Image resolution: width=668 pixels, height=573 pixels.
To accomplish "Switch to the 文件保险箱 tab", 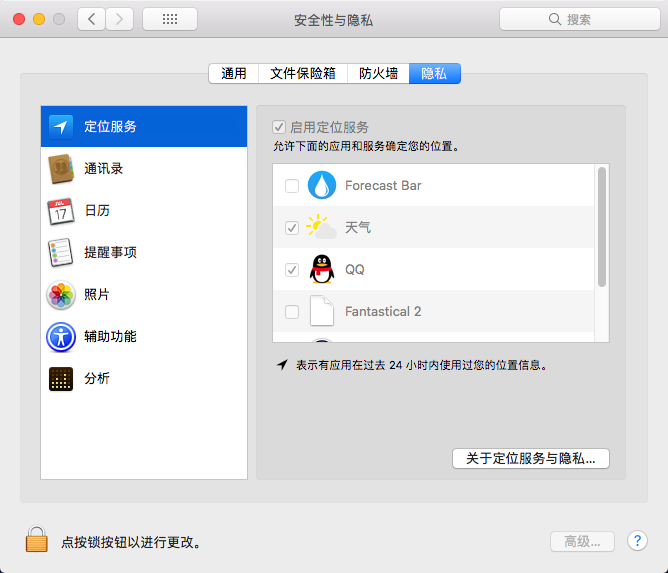I will [303, 73].
